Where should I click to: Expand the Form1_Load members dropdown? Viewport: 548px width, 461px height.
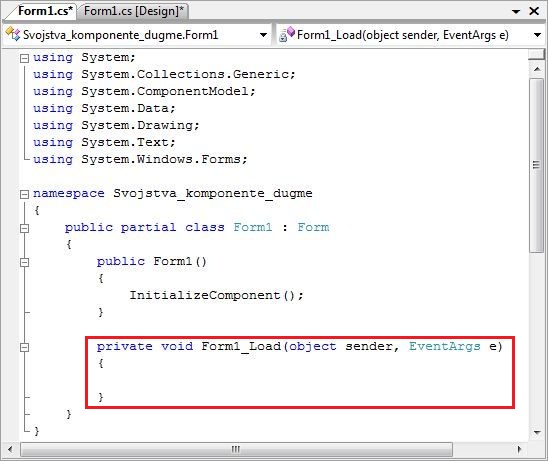(x=538, y=35)
